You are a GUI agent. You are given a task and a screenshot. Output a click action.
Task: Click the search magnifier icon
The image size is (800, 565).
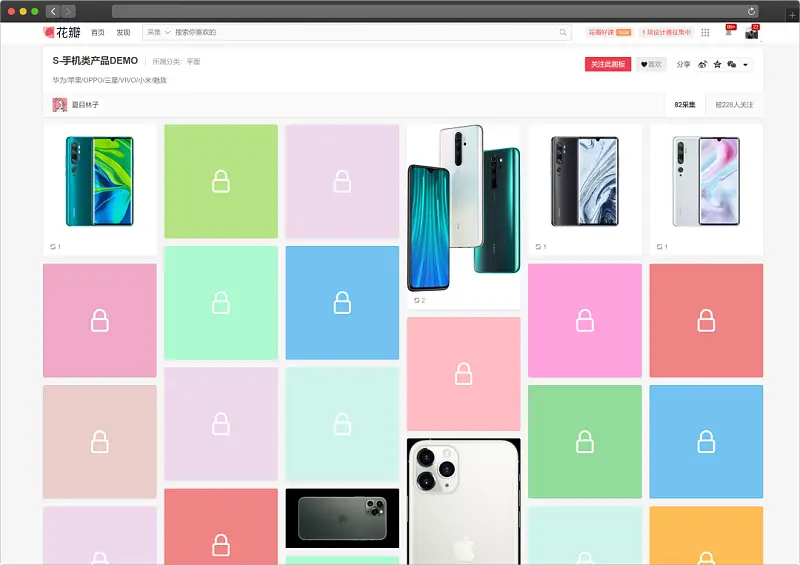(x=563, y=32)
